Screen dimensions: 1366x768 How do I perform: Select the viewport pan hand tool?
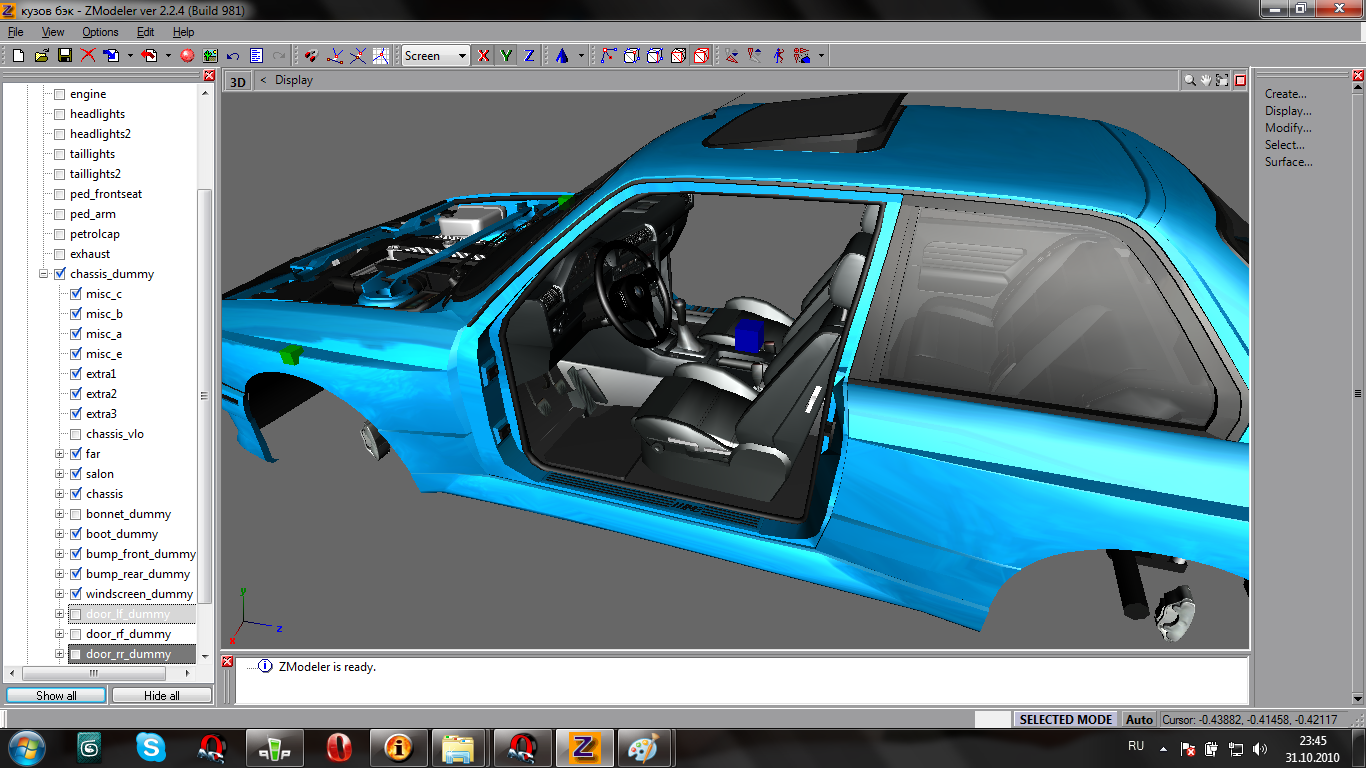[1206, 80]
